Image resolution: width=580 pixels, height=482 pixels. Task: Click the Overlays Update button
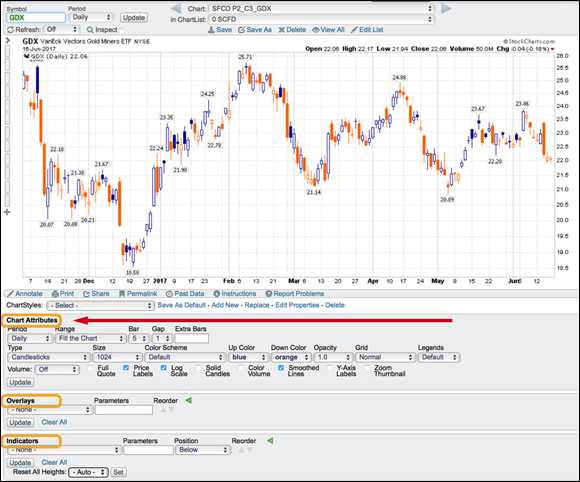[20, 422]
